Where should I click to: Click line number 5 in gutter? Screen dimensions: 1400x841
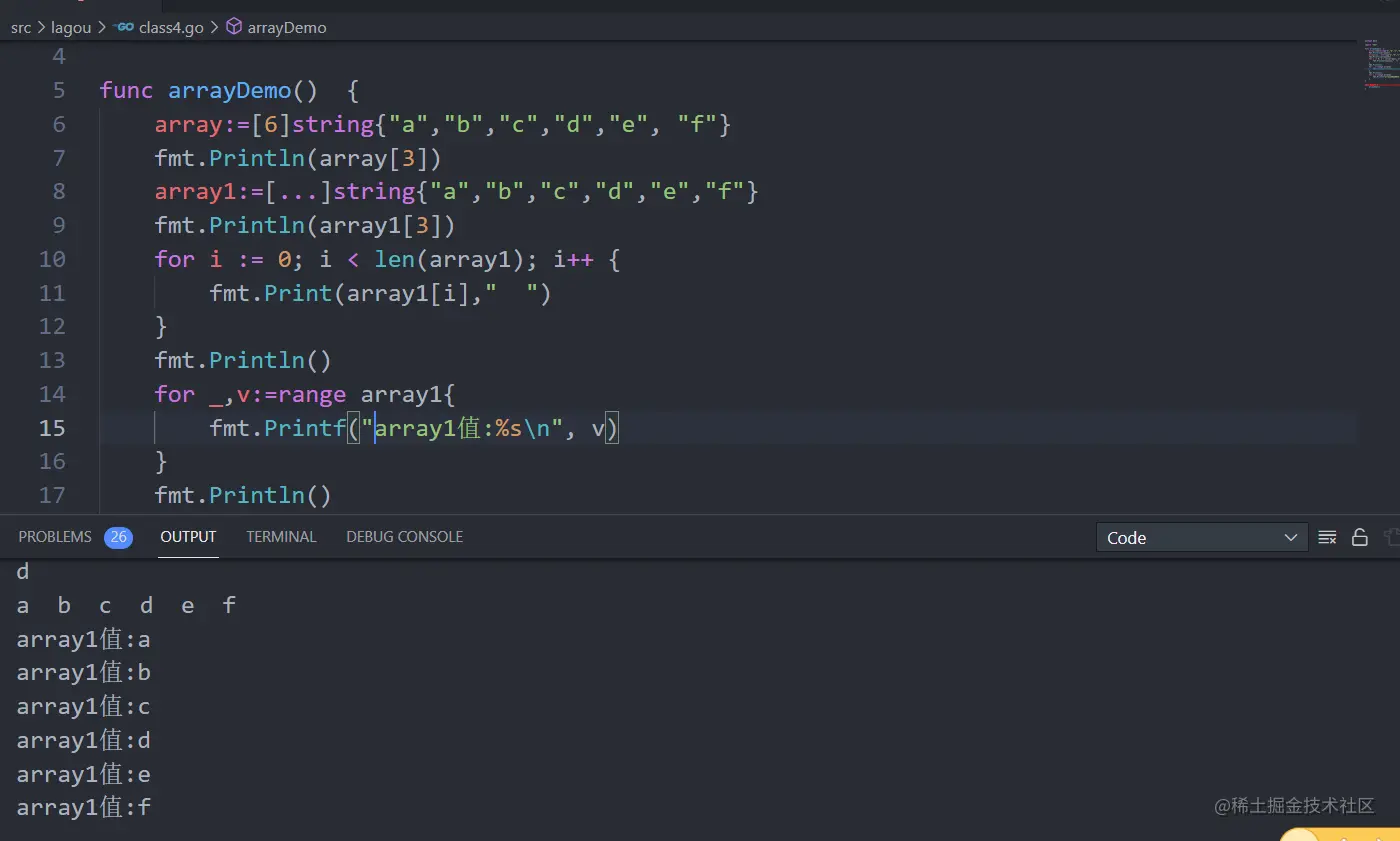pos(58,91)
